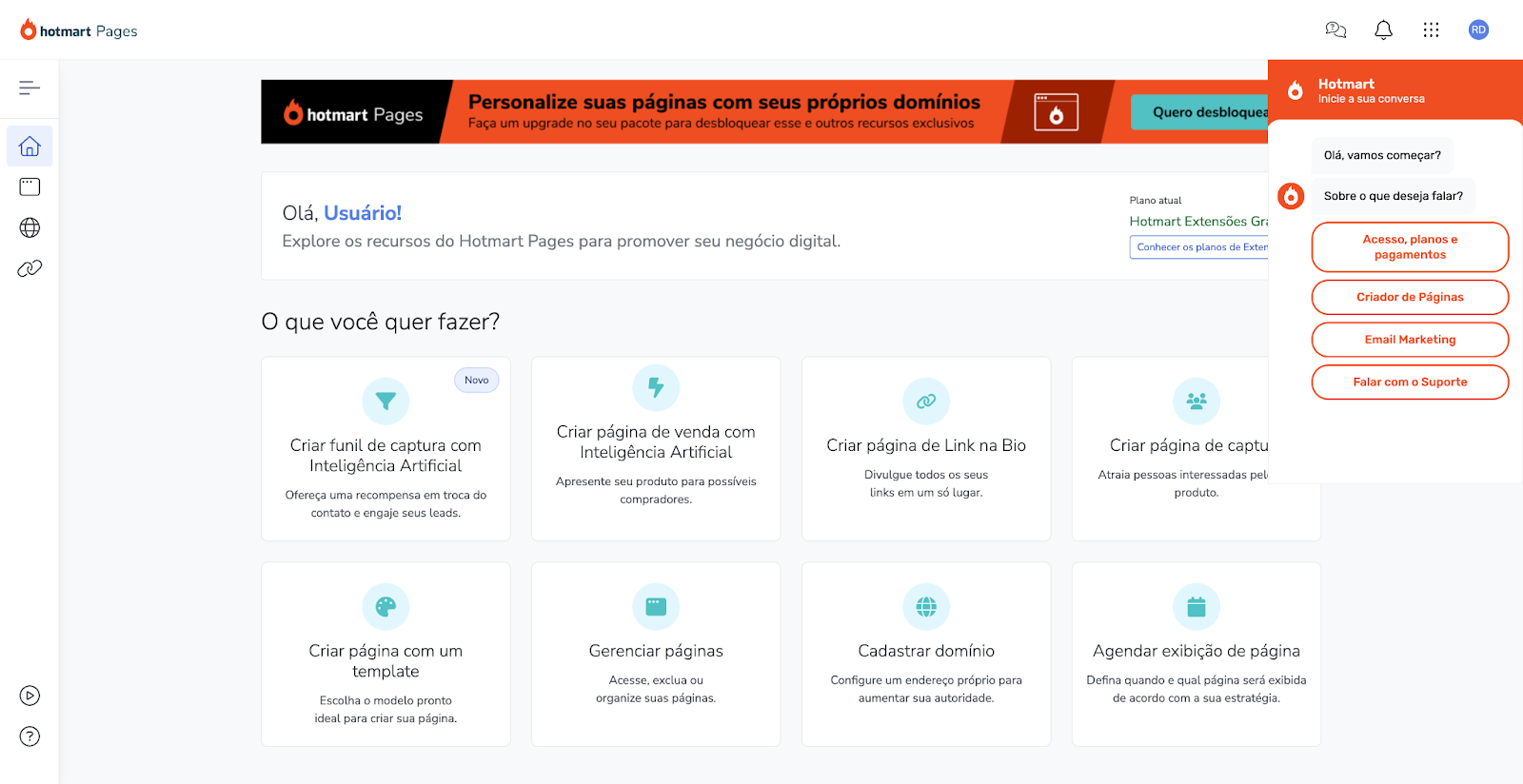Screen dimensions: 1523x784
Task: Click the domain upgrade banner flame window icon
Action: [x=1056, y=112]
